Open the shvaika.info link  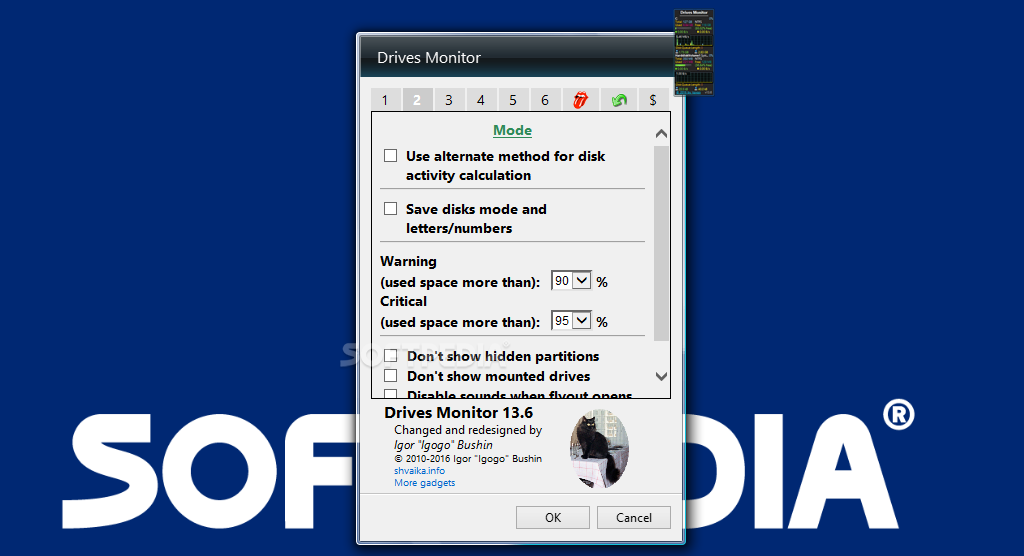coord(419,470)
